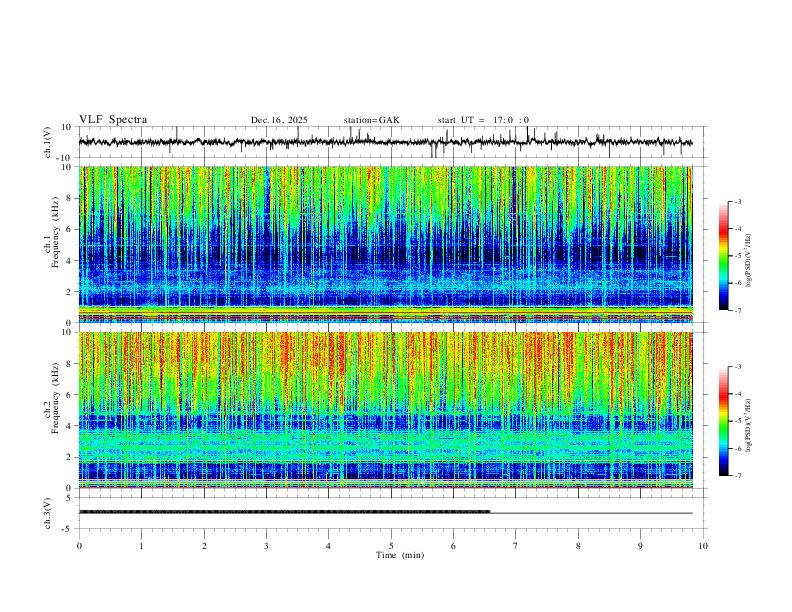This screenshot has width=792, height=612.
Task: Click time axis tick label "0"
Action: tap(79, 546)
